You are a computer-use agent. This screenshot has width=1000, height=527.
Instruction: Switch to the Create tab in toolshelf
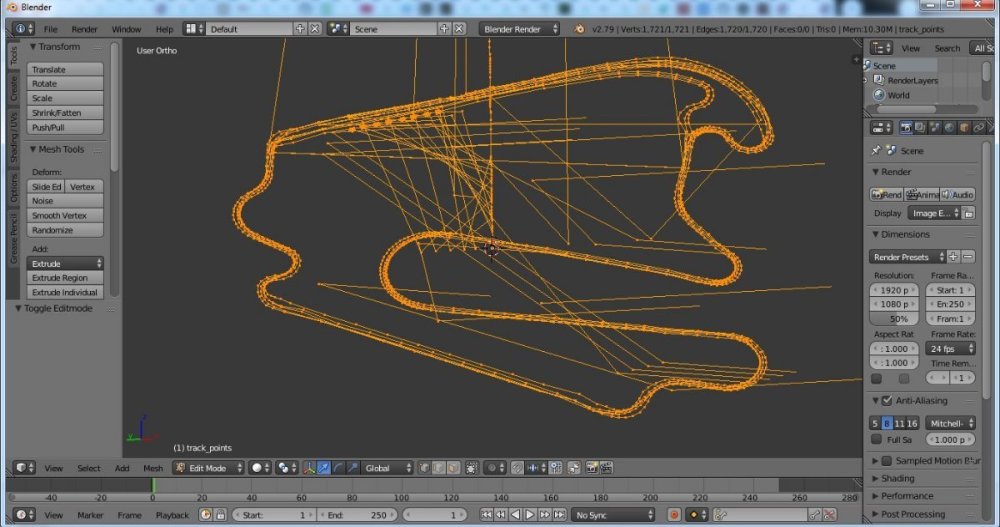(x=14, y=90)
